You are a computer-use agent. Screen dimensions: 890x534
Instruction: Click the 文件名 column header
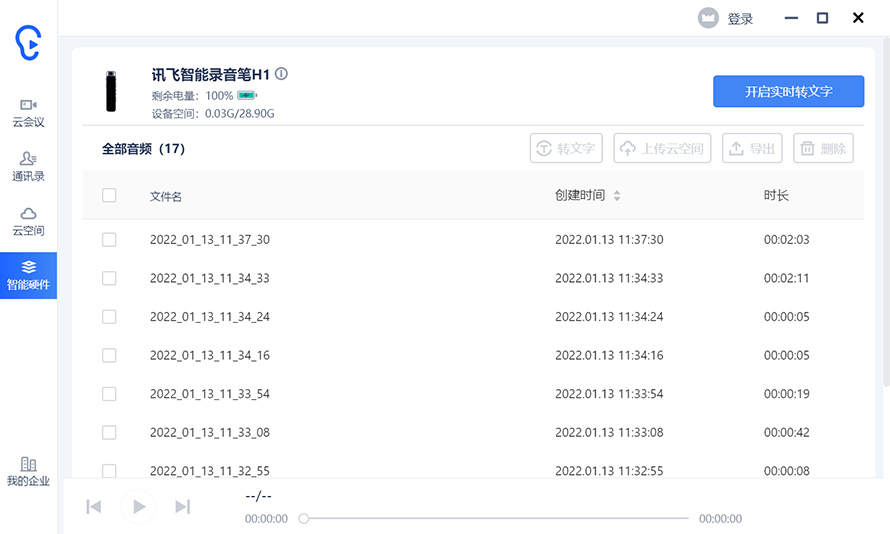click(x=166, y=196)
